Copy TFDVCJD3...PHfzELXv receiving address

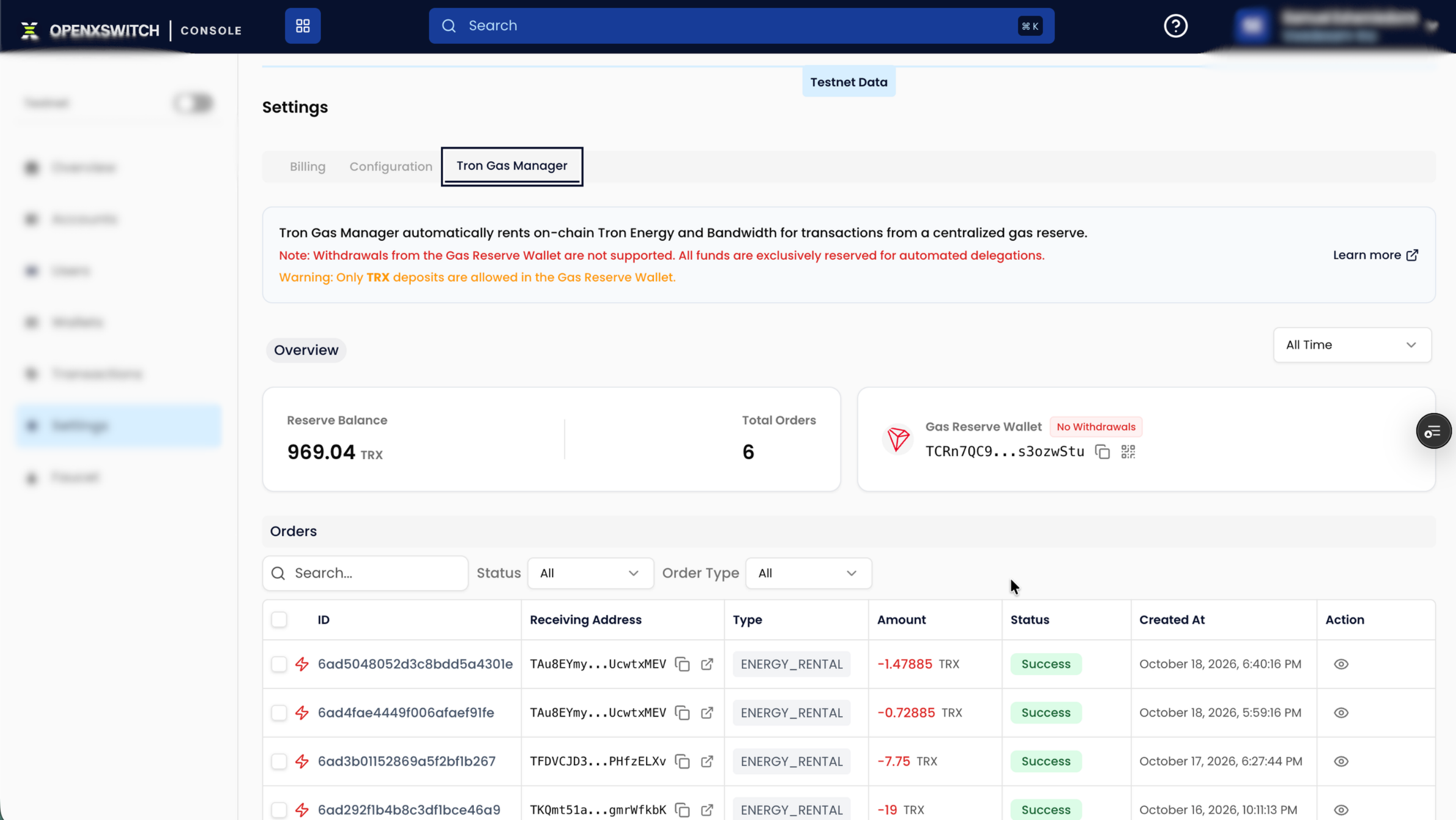click(682, 761)
